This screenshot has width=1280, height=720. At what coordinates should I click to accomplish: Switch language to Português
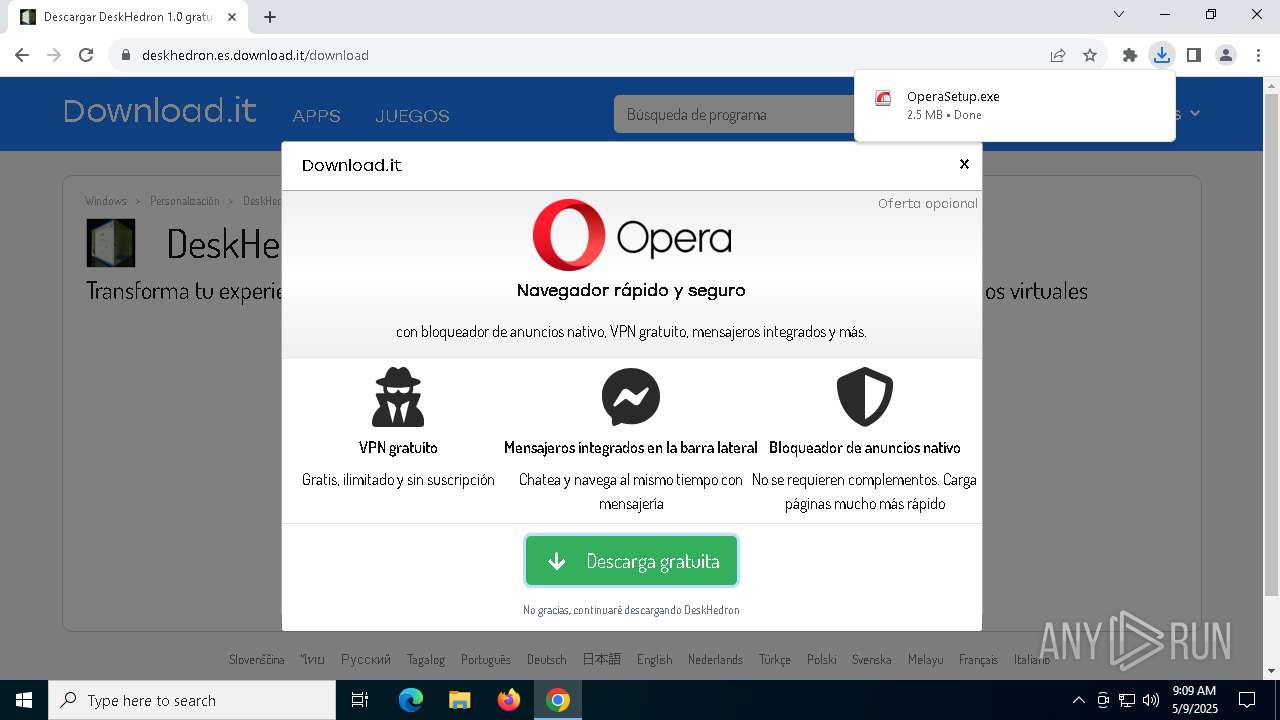[x=486, y=659]
